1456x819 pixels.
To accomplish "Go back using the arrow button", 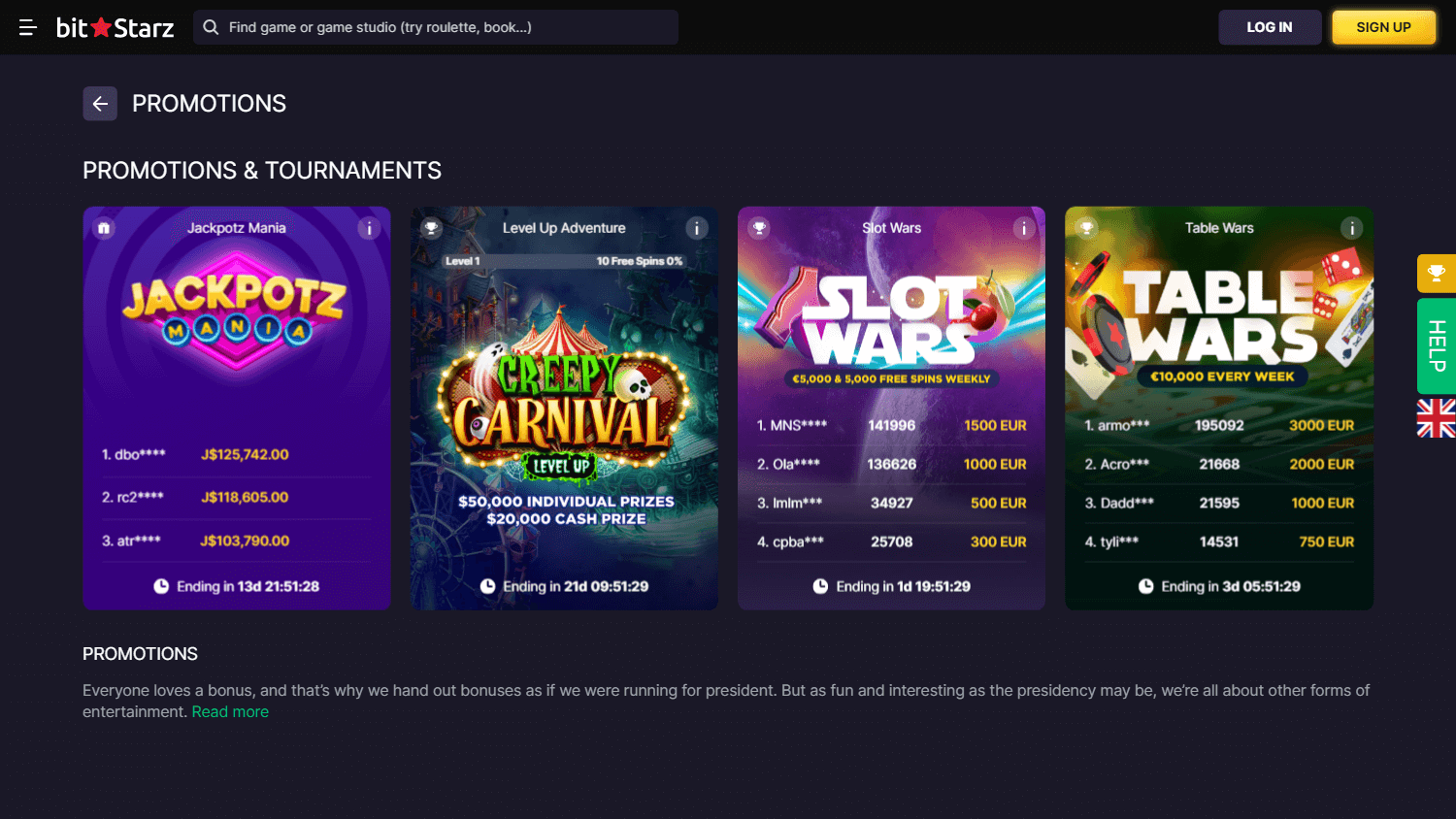I will (x=100, y=104).
